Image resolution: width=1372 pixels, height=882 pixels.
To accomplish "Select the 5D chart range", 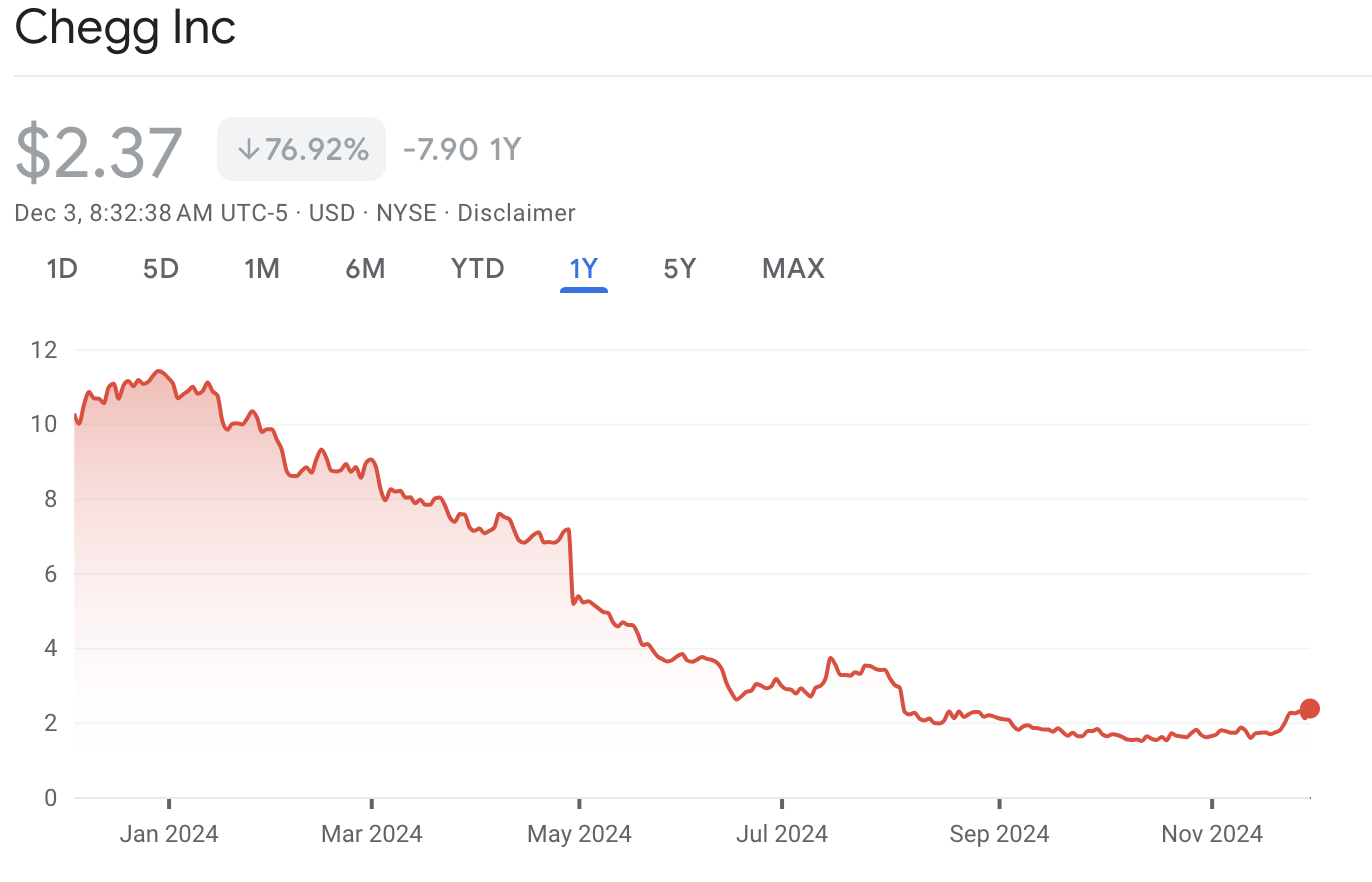I will click(160, 268).
